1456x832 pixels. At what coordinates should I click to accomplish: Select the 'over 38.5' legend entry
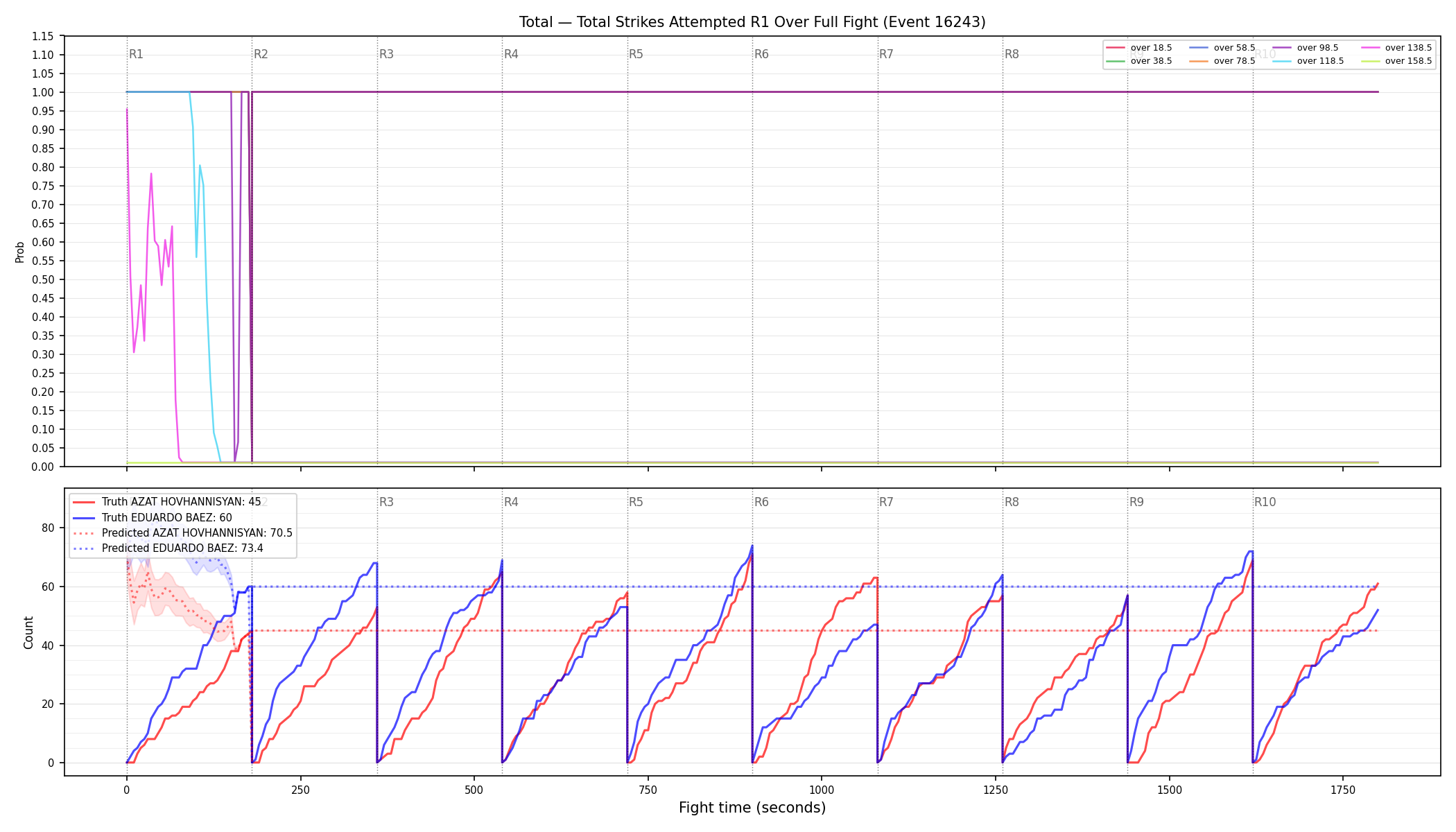tap(1139, 61)
